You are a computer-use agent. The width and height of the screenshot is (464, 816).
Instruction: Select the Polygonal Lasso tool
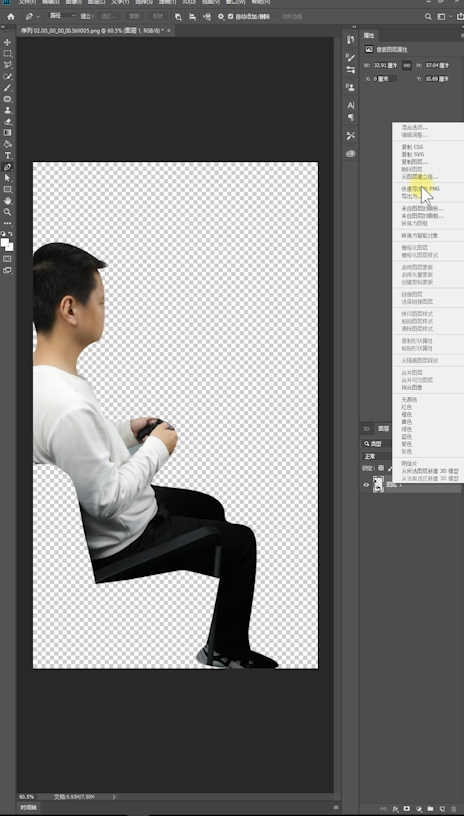click(7, 65)
